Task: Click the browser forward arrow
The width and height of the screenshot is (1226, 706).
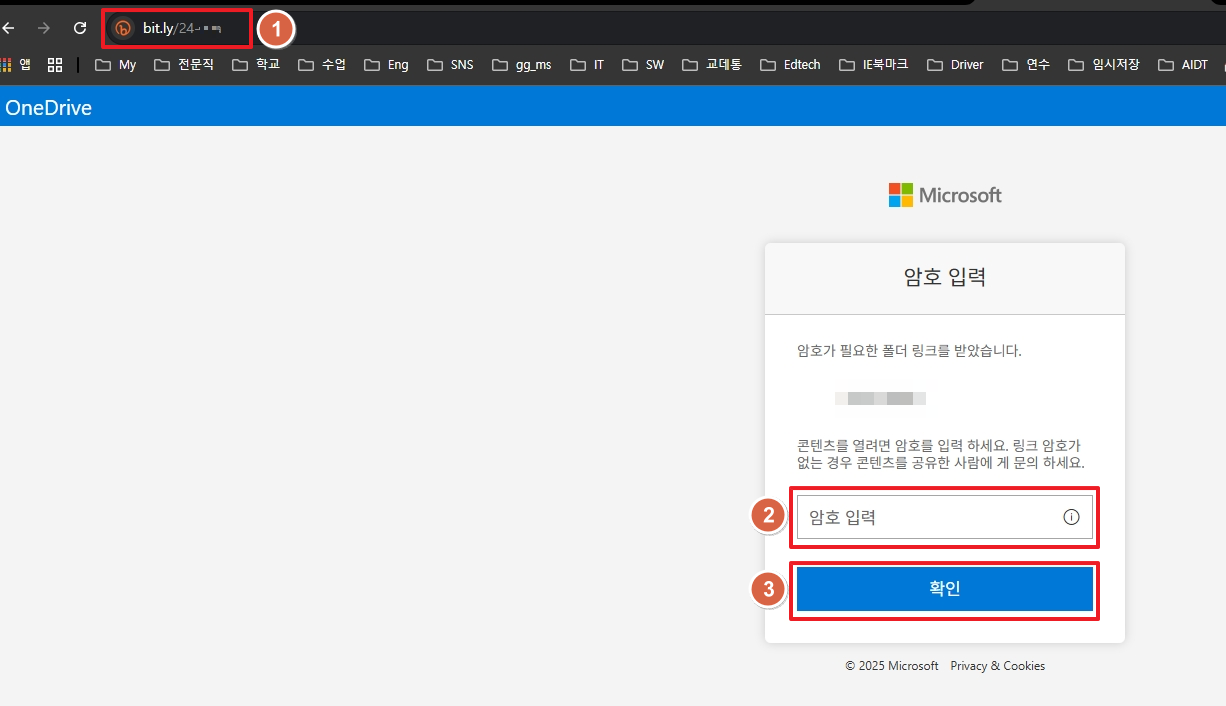Action: coord(43,28)
